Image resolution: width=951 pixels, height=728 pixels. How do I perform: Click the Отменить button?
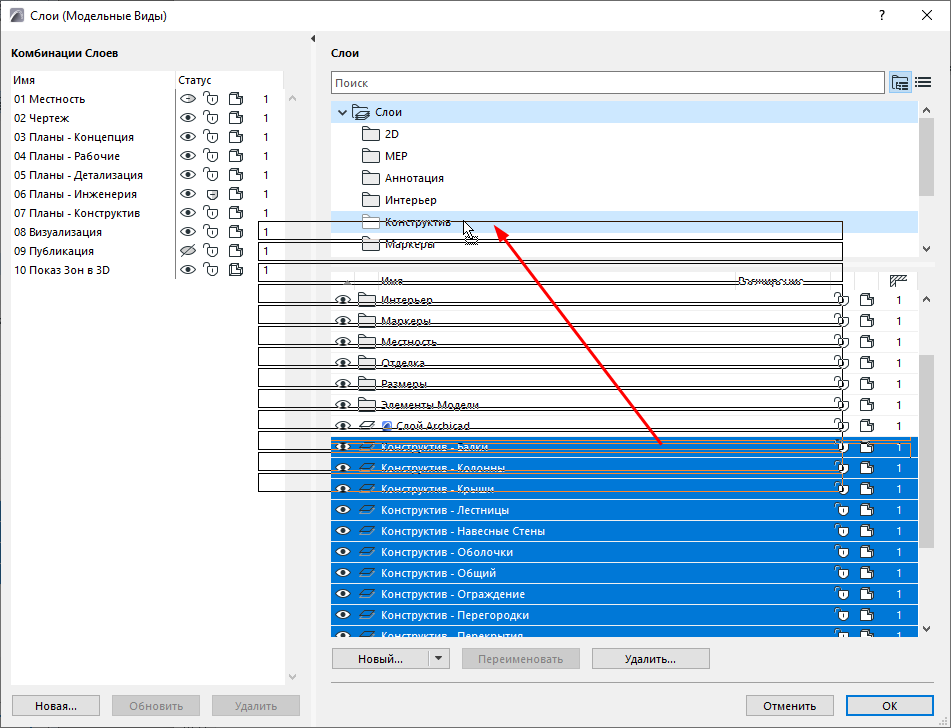click(790, 706)
